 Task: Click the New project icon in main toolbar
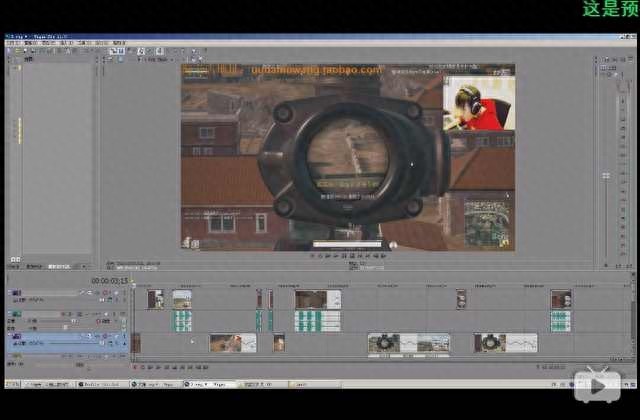point(10,52)
